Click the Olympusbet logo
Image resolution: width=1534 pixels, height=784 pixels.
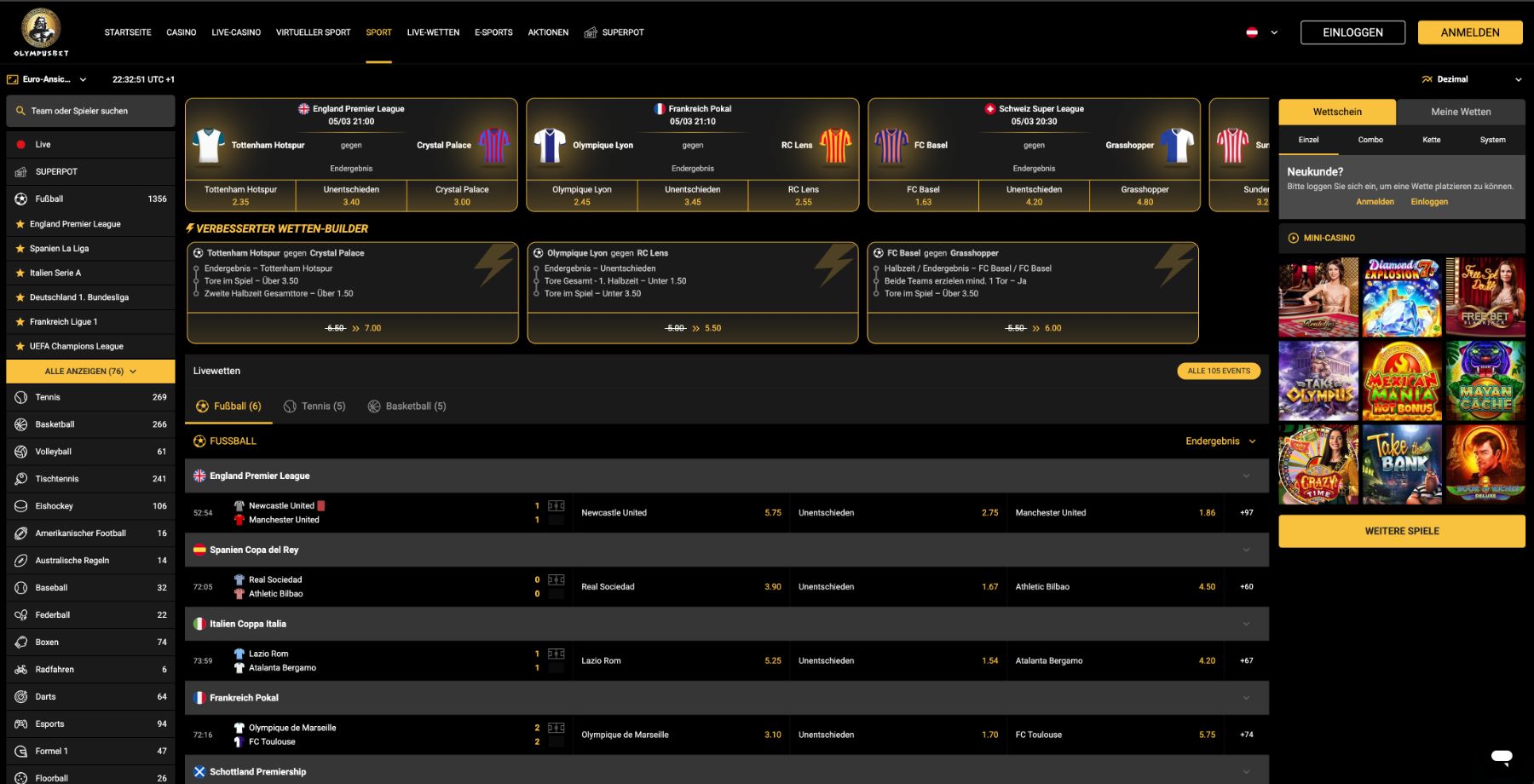point(41,32)
